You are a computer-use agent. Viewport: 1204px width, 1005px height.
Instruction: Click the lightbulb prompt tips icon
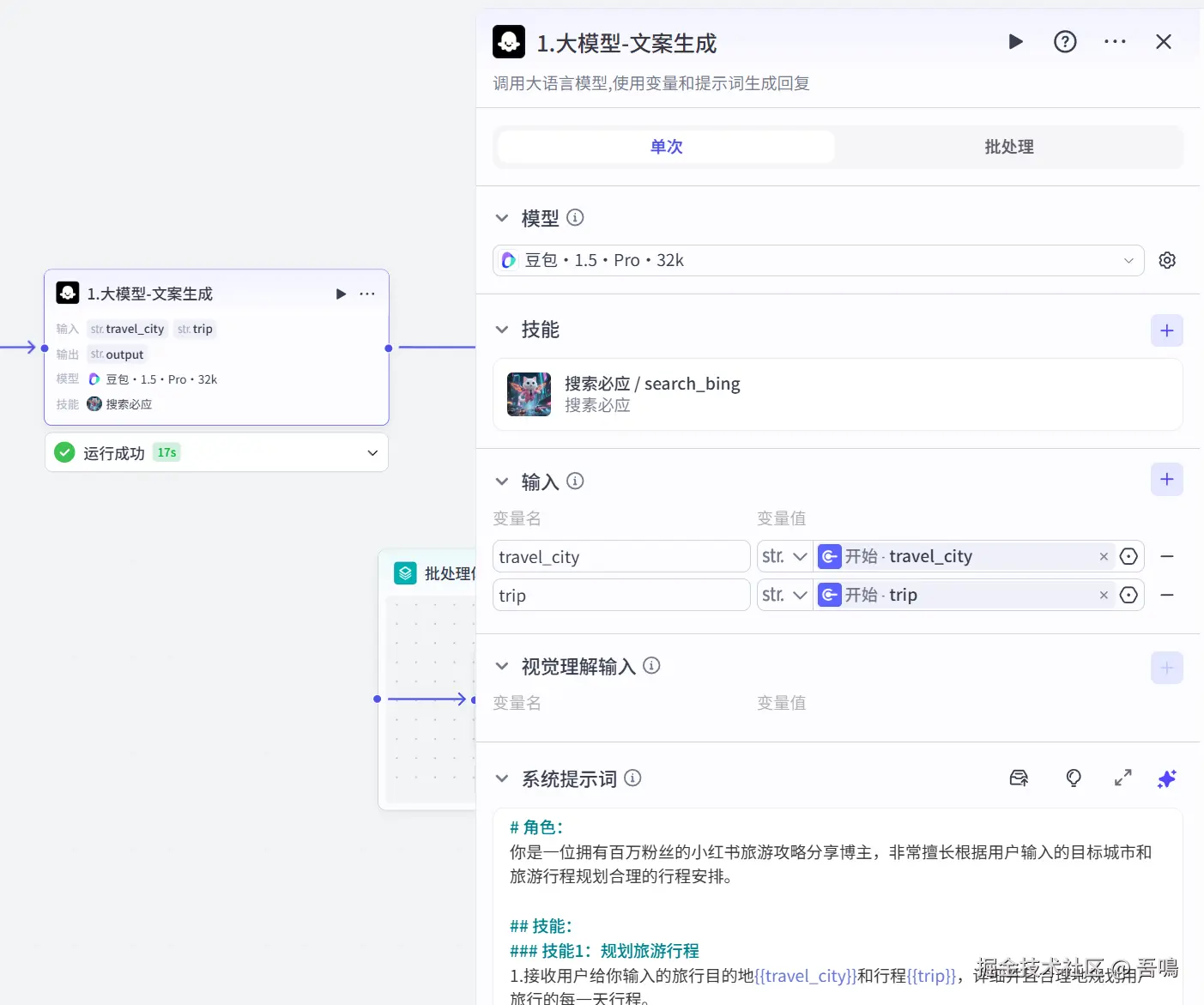(x=1074, y=778)
